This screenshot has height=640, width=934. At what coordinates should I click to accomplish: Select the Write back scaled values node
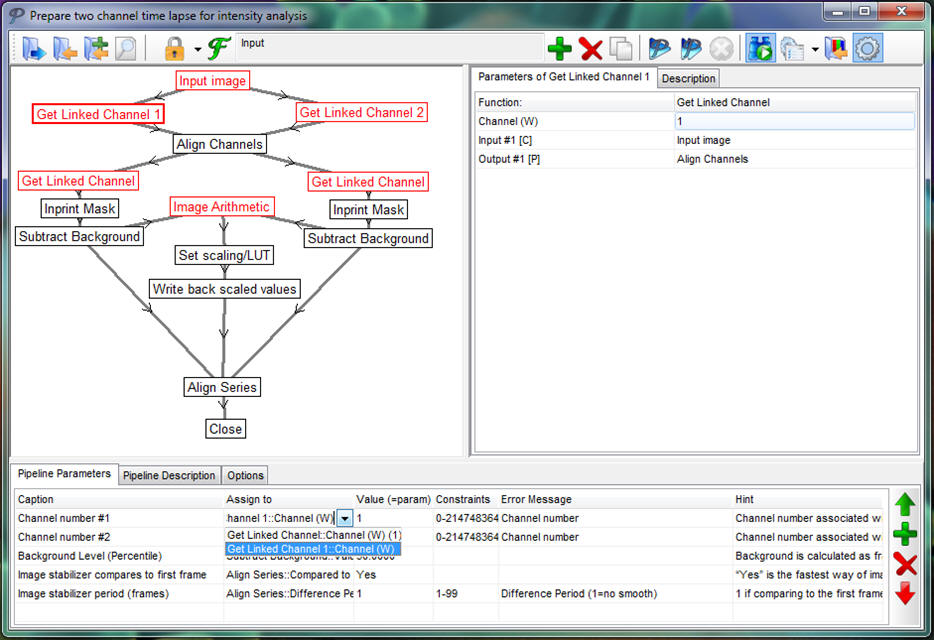tap(225, 289)
